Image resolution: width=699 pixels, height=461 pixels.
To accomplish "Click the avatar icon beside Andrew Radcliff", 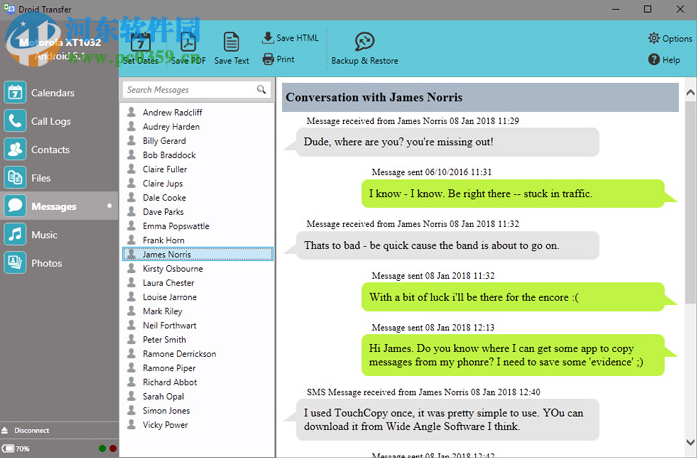I will click(132, 112).
